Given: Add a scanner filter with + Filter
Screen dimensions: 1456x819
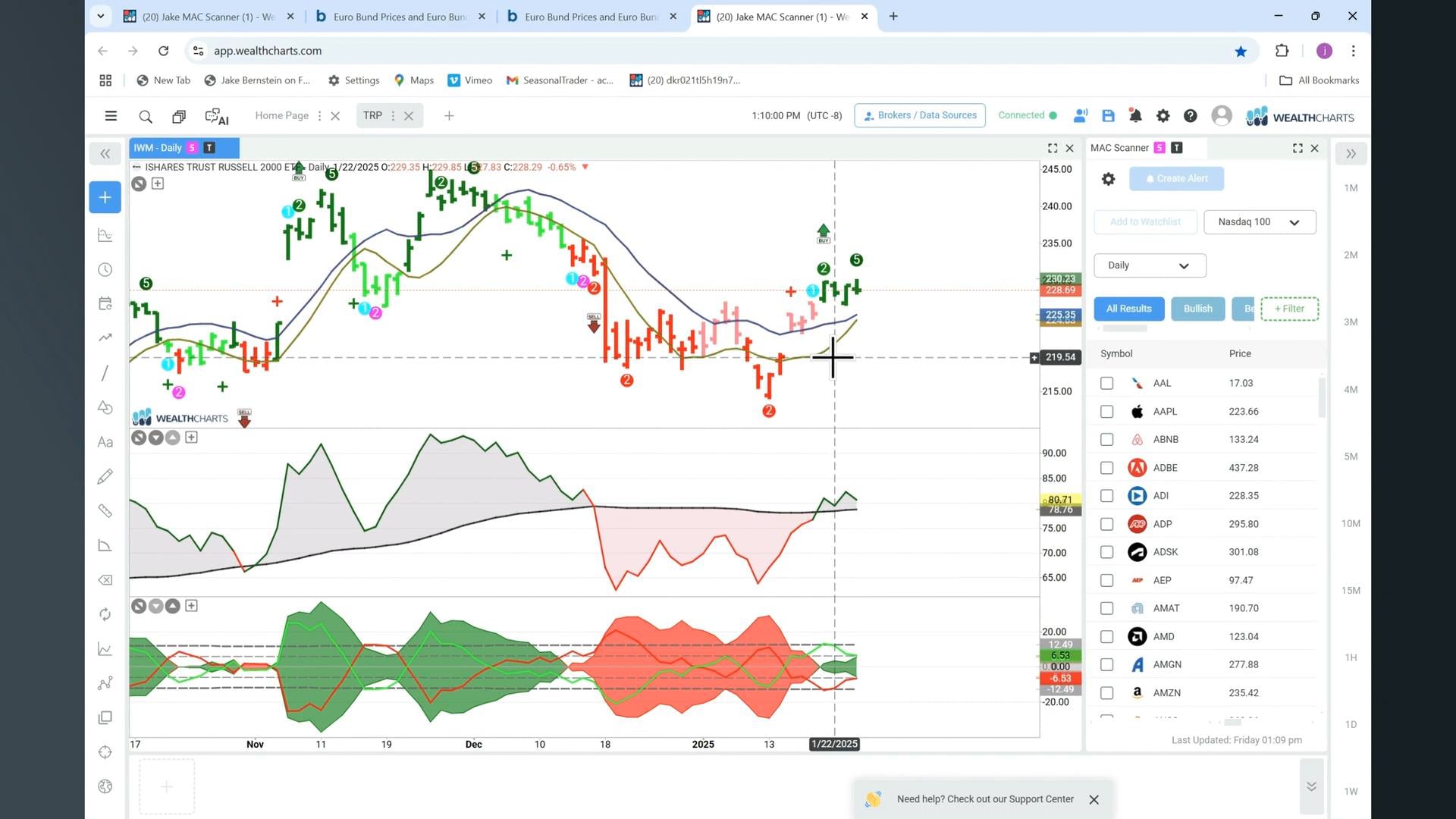Looking at the screenshot, I should (x=1289, y=309).
